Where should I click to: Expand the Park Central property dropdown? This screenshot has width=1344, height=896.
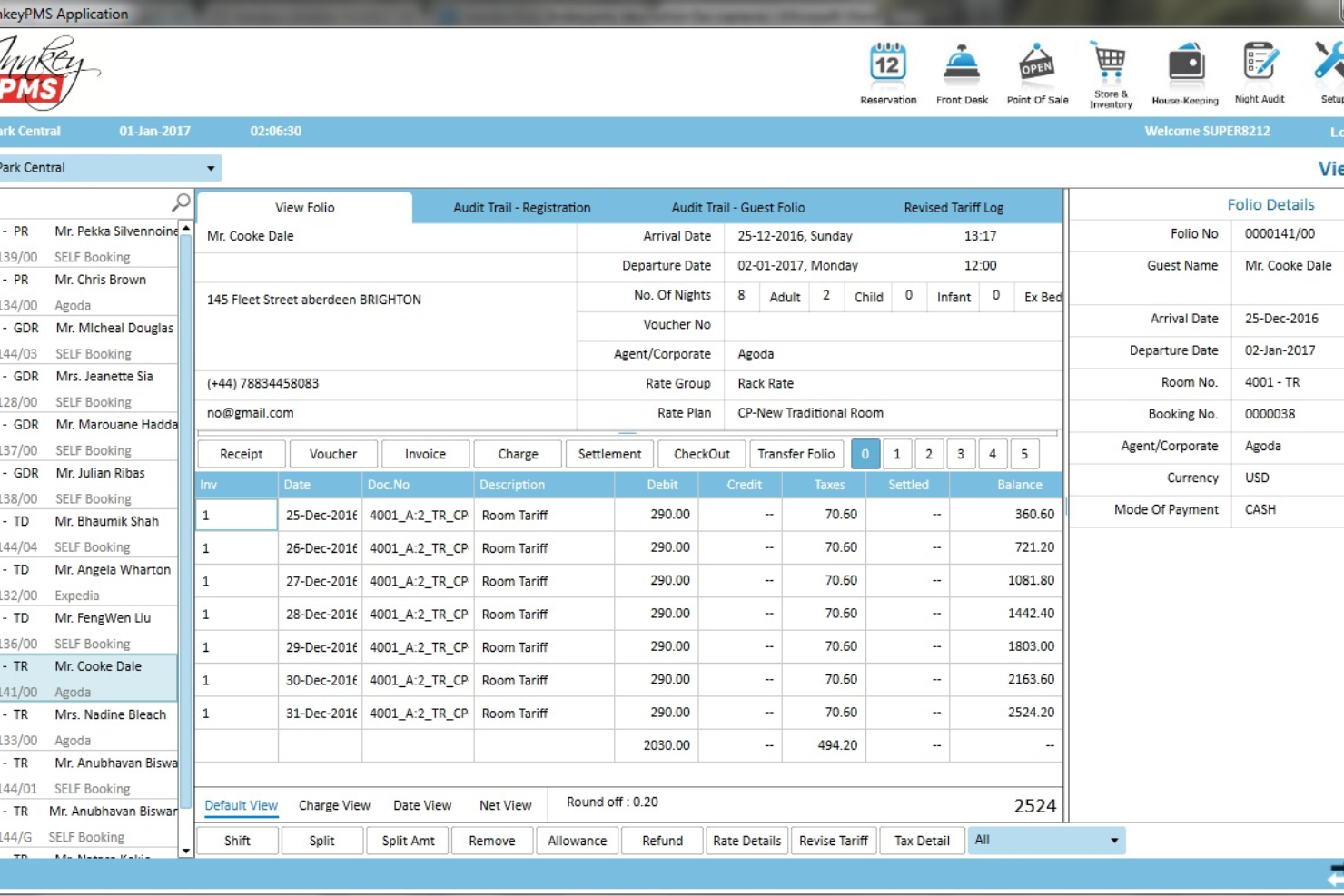[x=211, y=168]
